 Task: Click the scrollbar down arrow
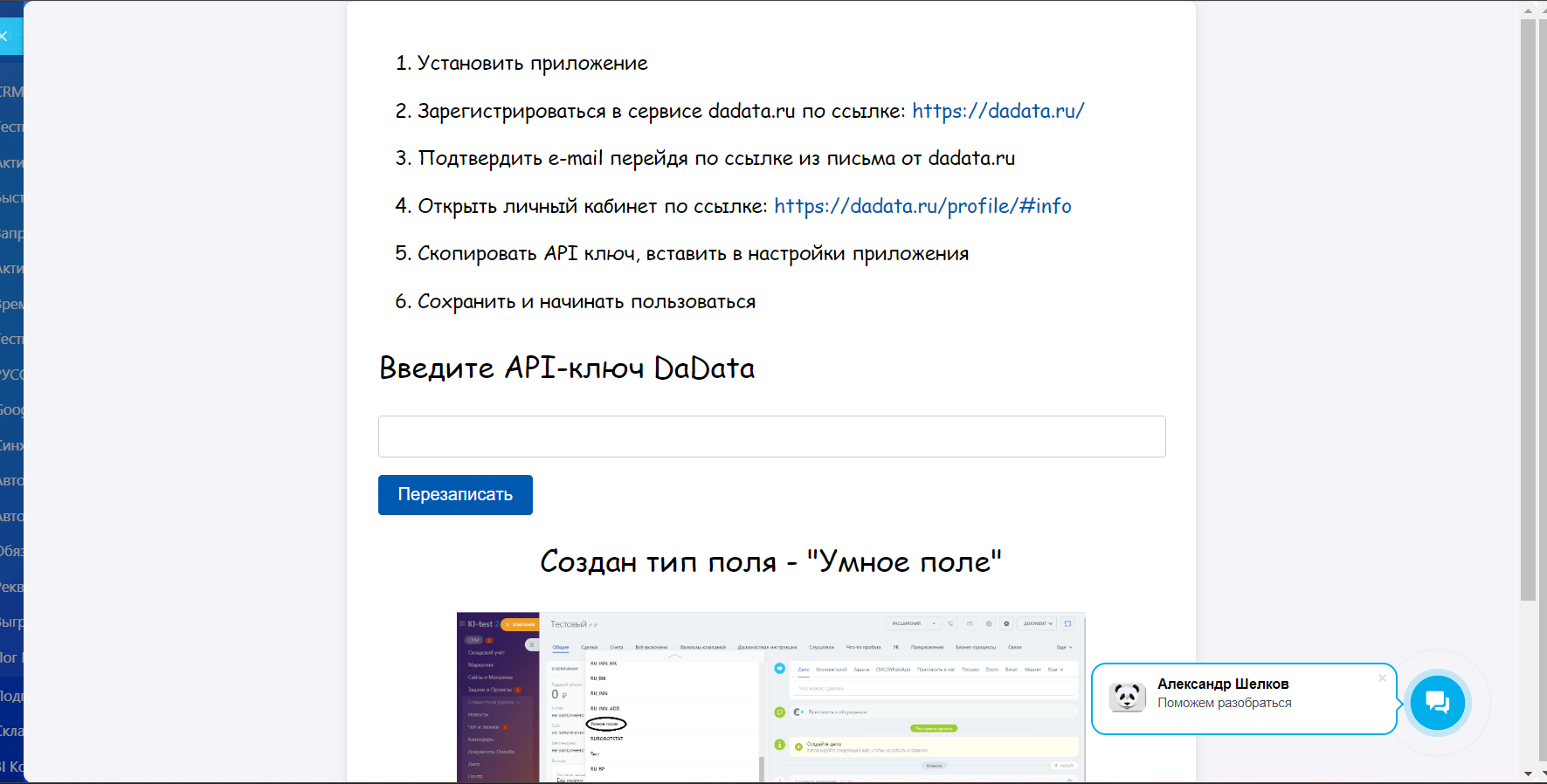click(1528, 774)
